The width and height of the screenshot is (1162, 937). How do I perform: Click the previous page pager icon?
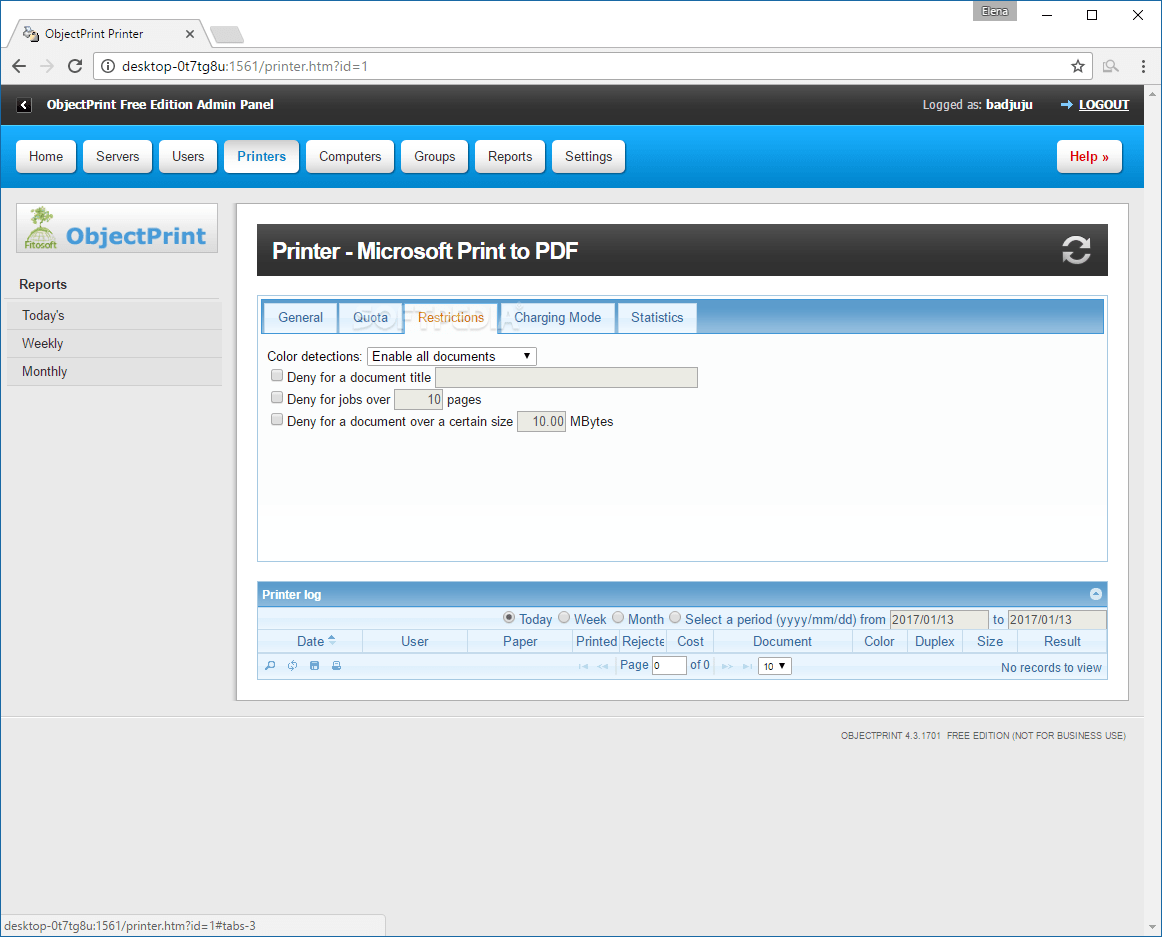602,666
